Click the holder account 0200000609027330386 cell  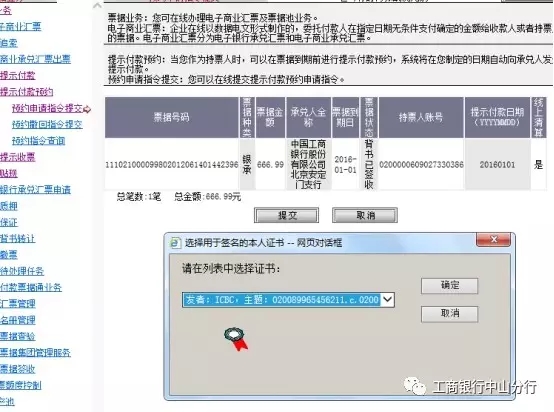point(421,165)
